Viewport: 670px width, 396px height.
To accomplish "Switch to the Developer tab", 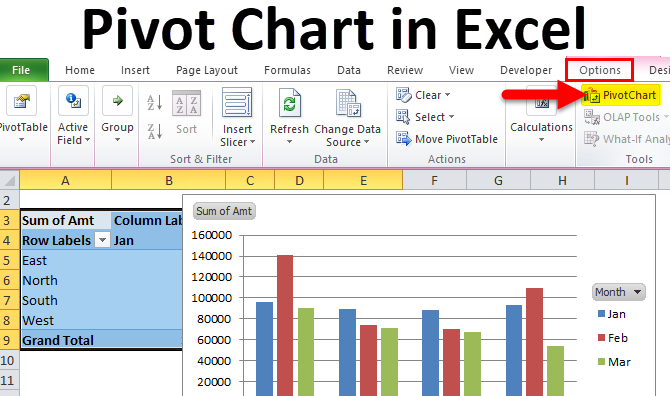I will [526, 70].
